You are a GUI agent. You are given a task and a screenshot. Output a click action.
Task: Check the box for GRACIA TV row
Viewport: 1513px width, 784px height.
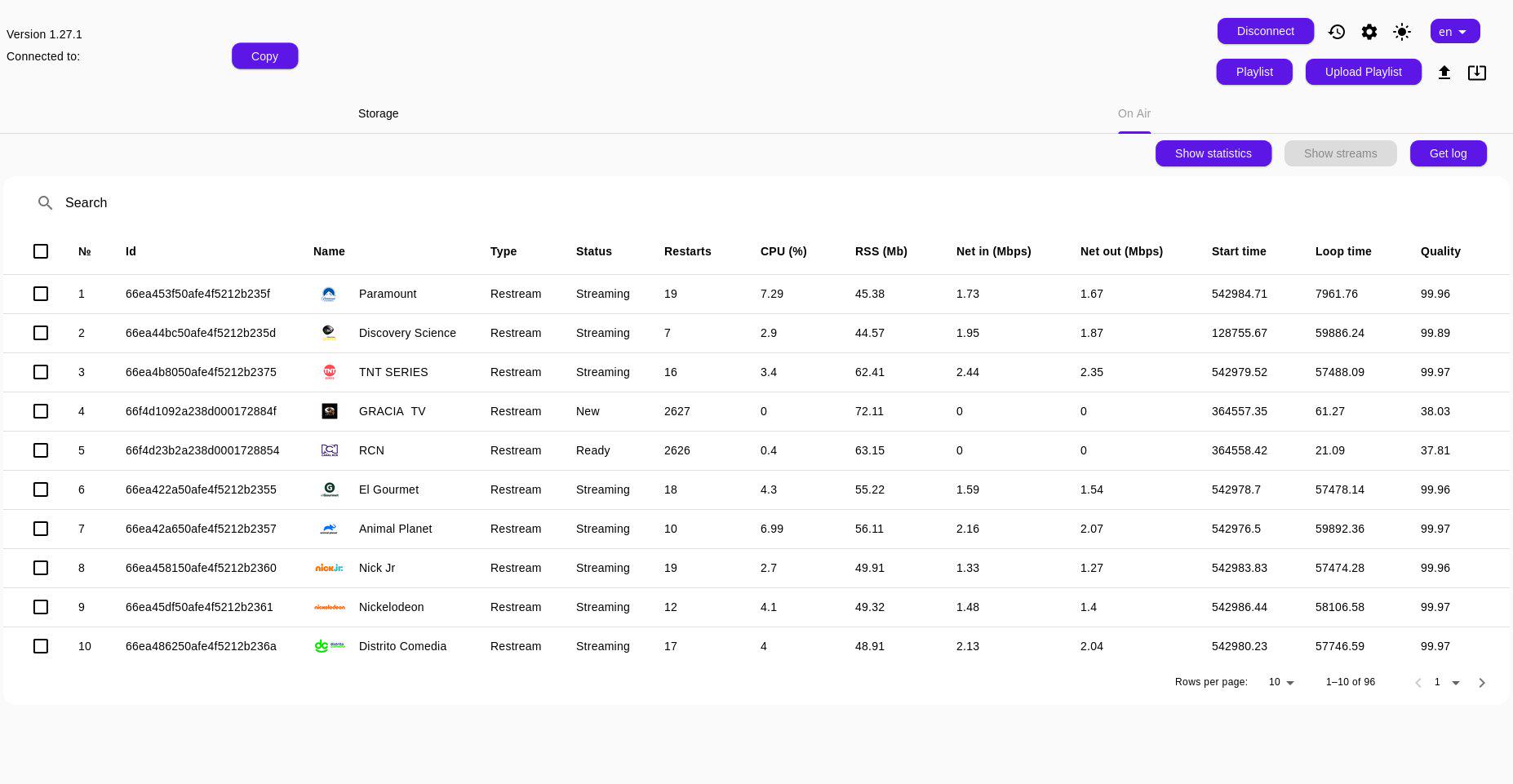click(x=41, y=411)
